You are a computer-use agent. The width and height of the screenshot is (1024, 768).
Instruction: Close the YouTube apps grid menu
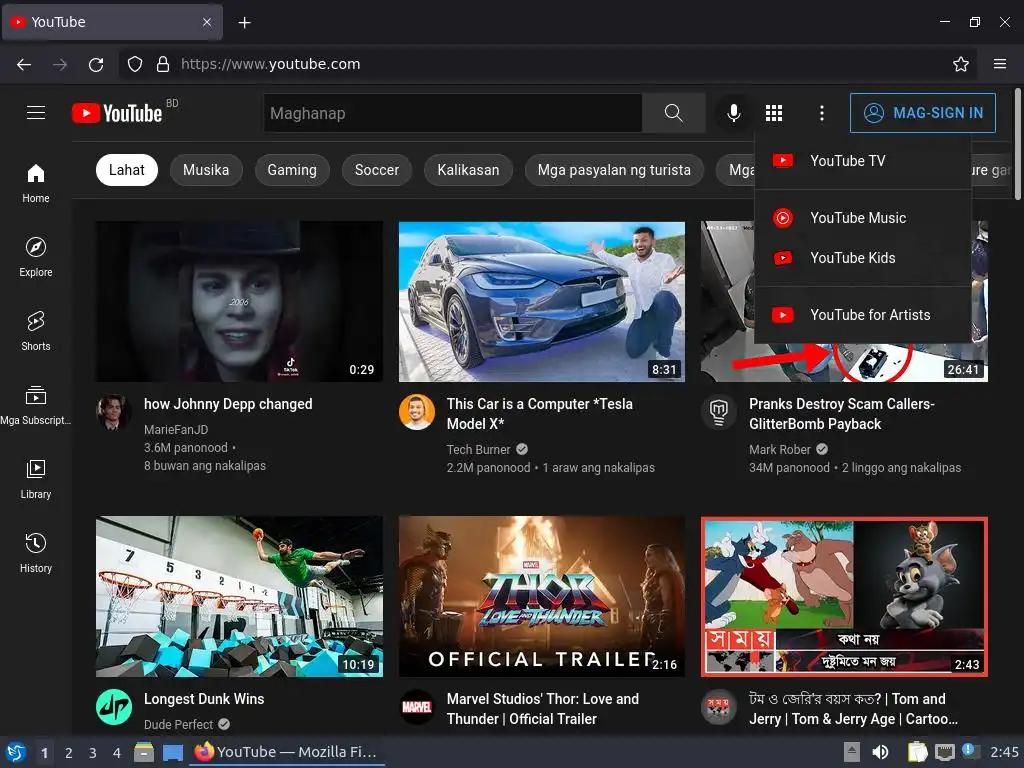(774, 113)
